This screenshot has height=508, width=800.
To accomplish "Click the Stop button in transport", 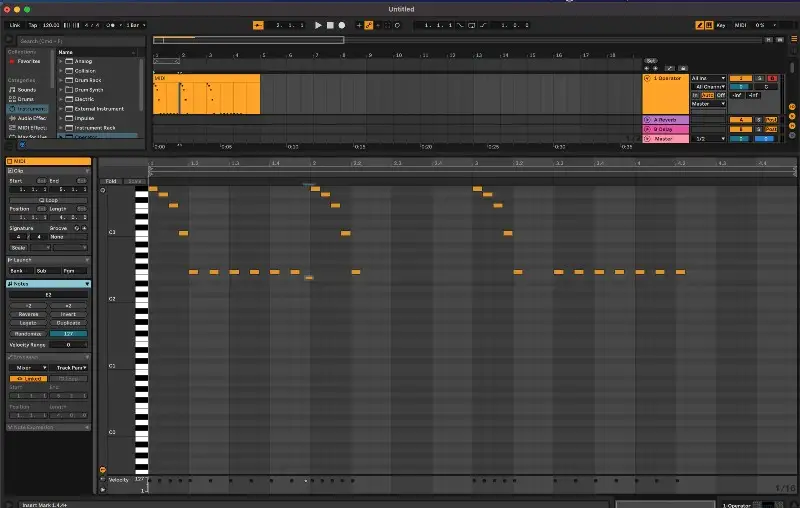I will 330,25.
